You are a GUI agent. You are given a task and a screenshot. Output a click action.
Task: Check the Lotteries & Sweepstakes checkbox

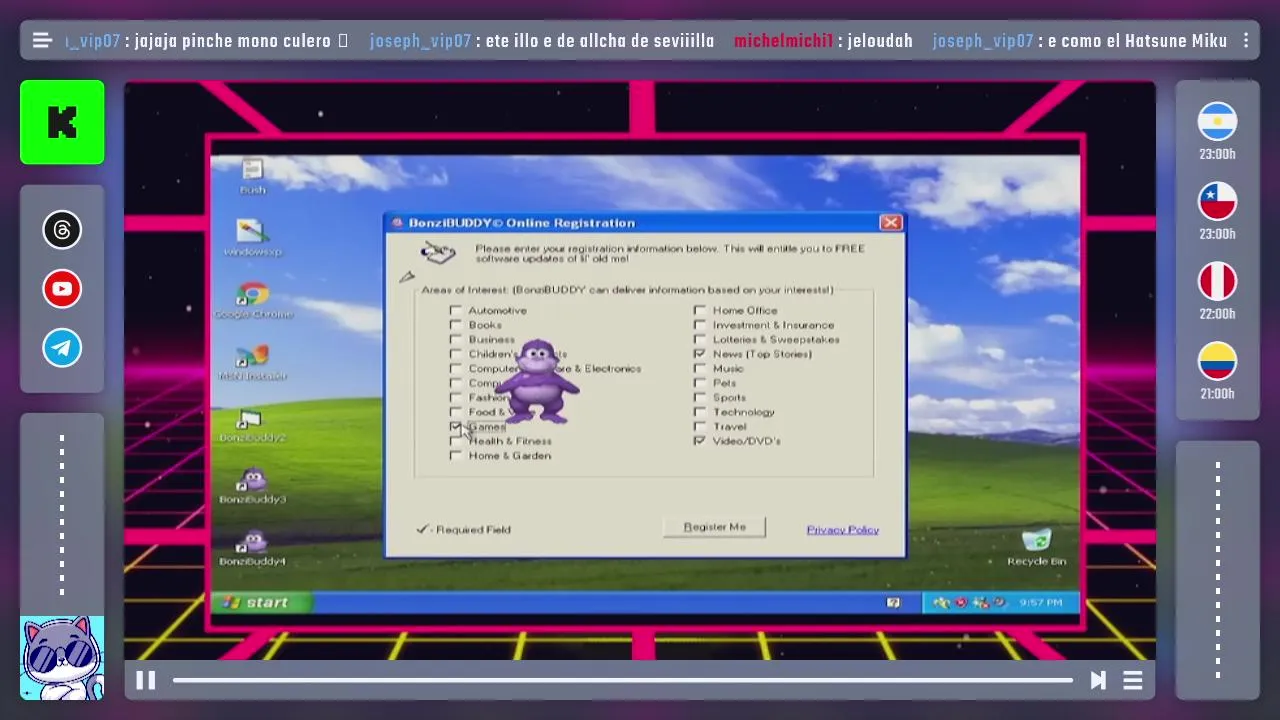point(700,339)
